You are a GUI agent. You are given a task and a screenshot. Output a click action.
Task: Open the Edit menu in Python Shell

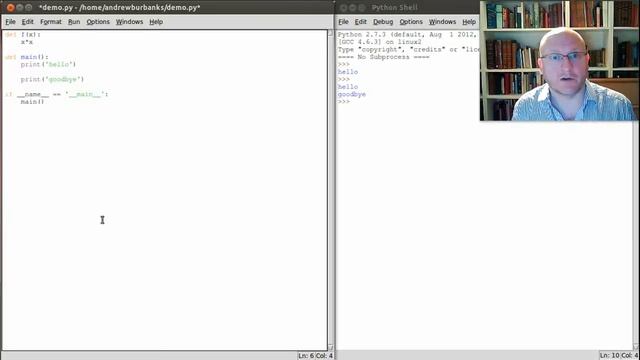coord(360,22)
